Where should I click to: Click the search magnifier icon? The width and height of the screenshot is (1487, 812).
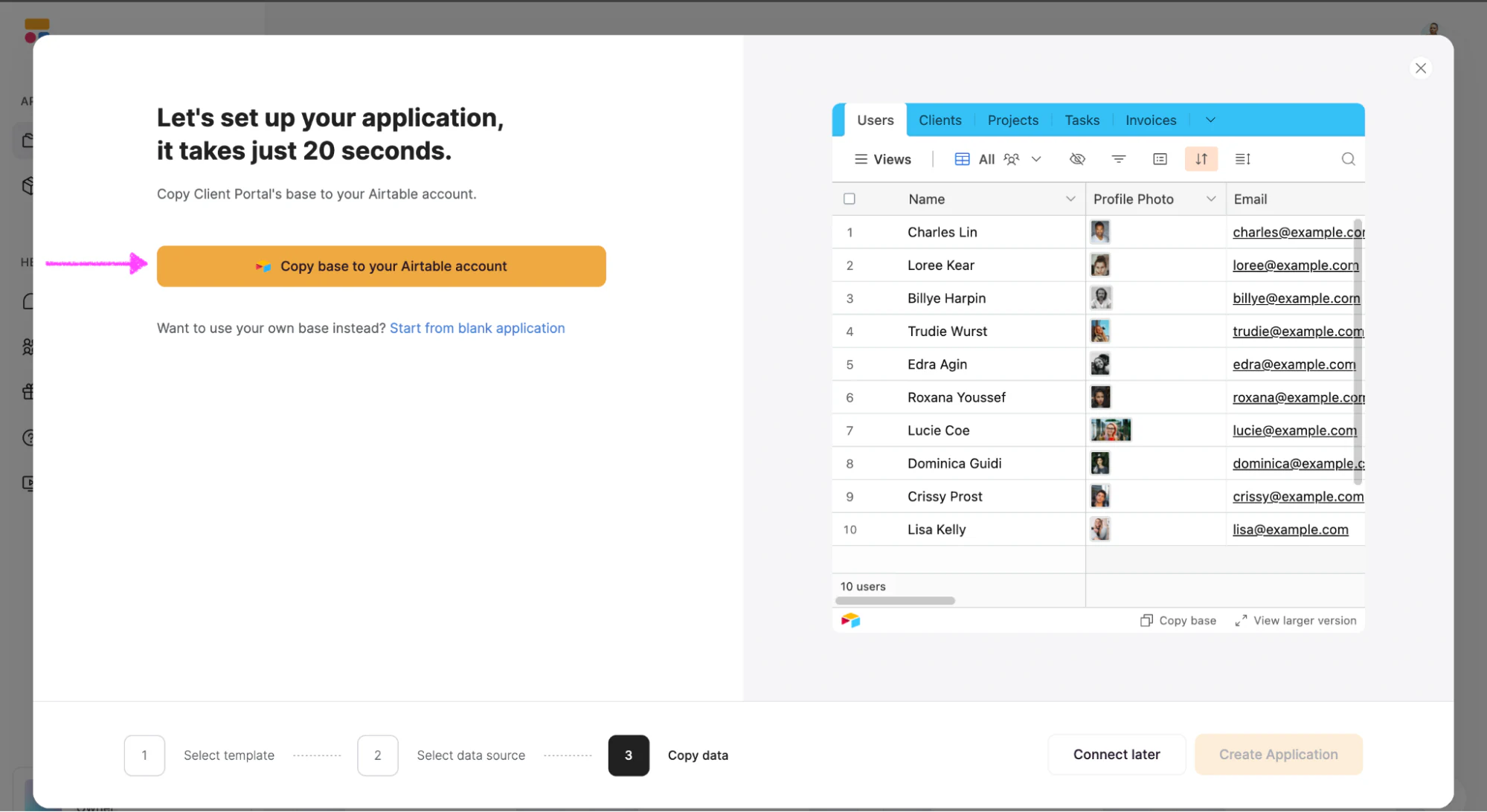pyautogui.click(x=1348, y=159)
